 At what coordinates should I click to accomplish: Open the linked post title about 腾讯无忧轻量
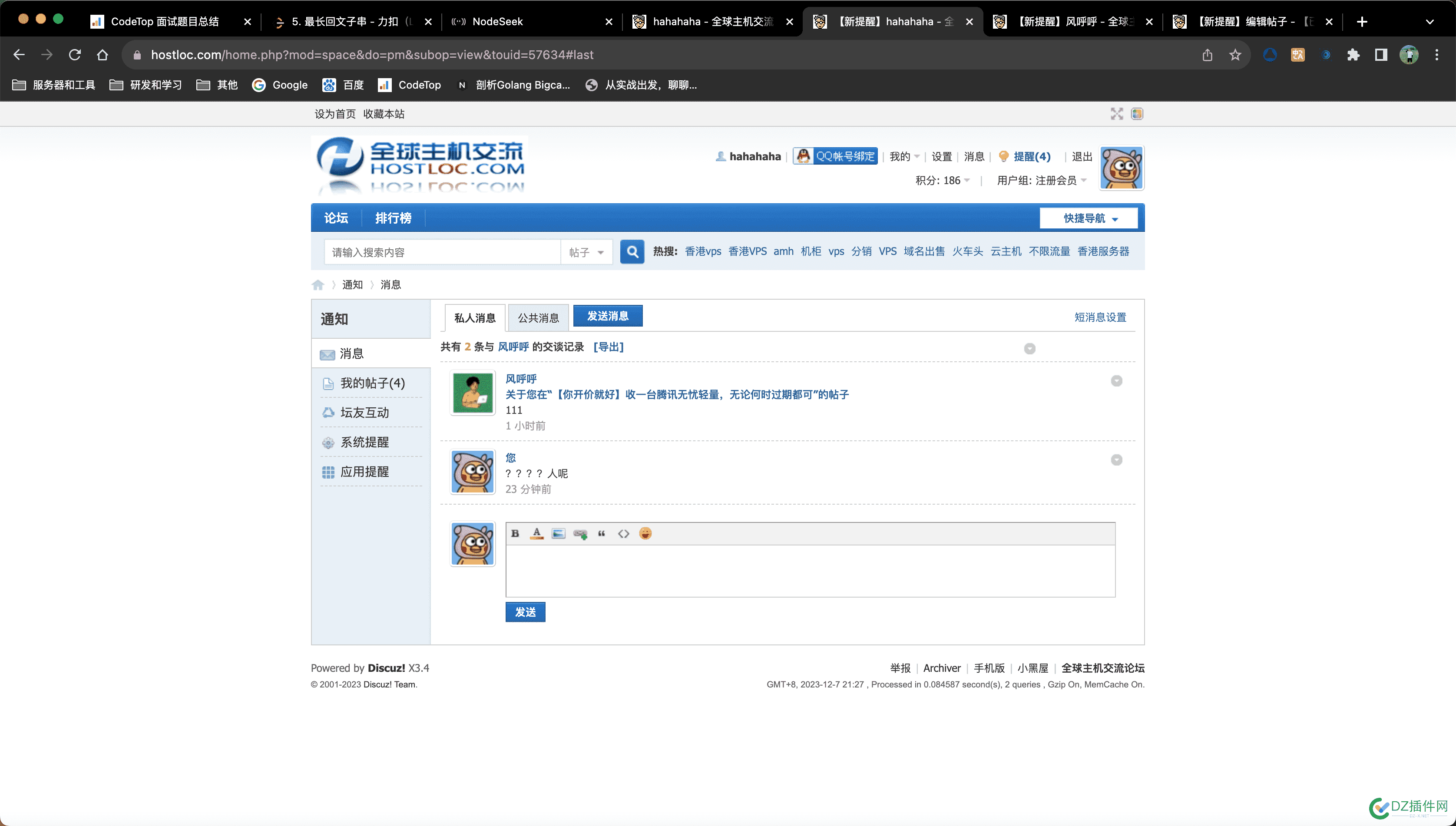(677, 394)
